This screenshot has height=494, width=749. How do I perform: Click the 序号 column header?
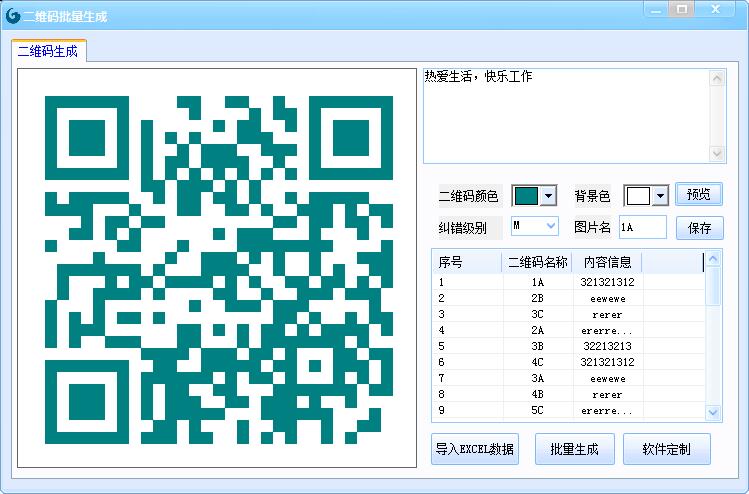coord(467,262)
